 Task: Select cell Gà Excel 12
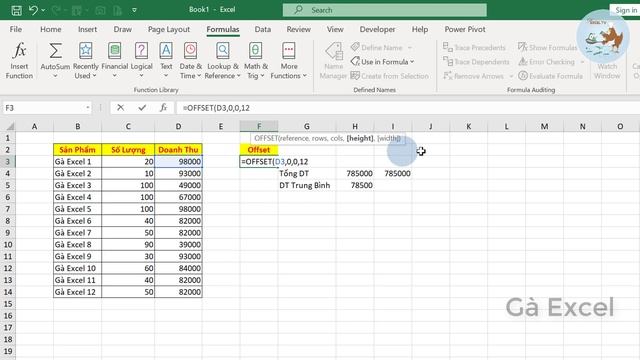point(78,292)
